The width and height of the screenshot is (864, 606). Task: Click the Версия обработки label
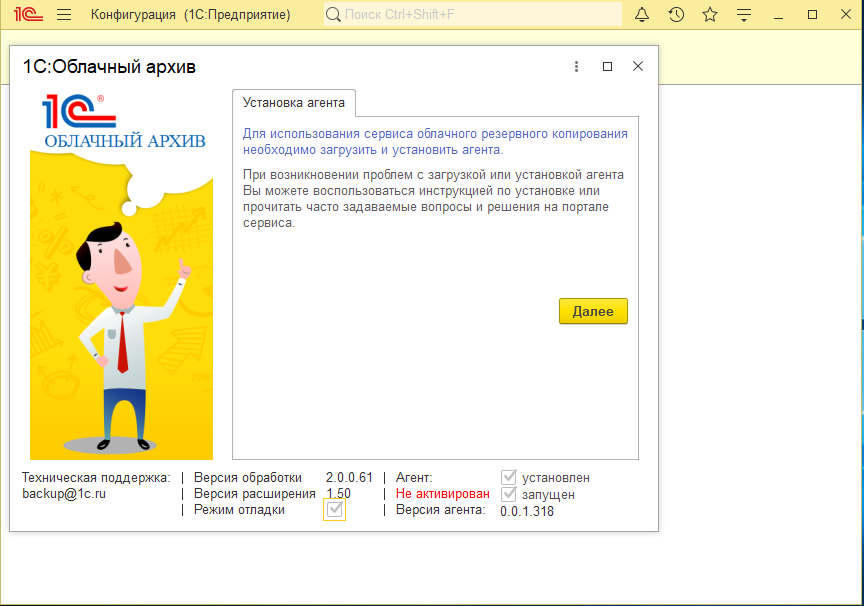coord(248,478)
